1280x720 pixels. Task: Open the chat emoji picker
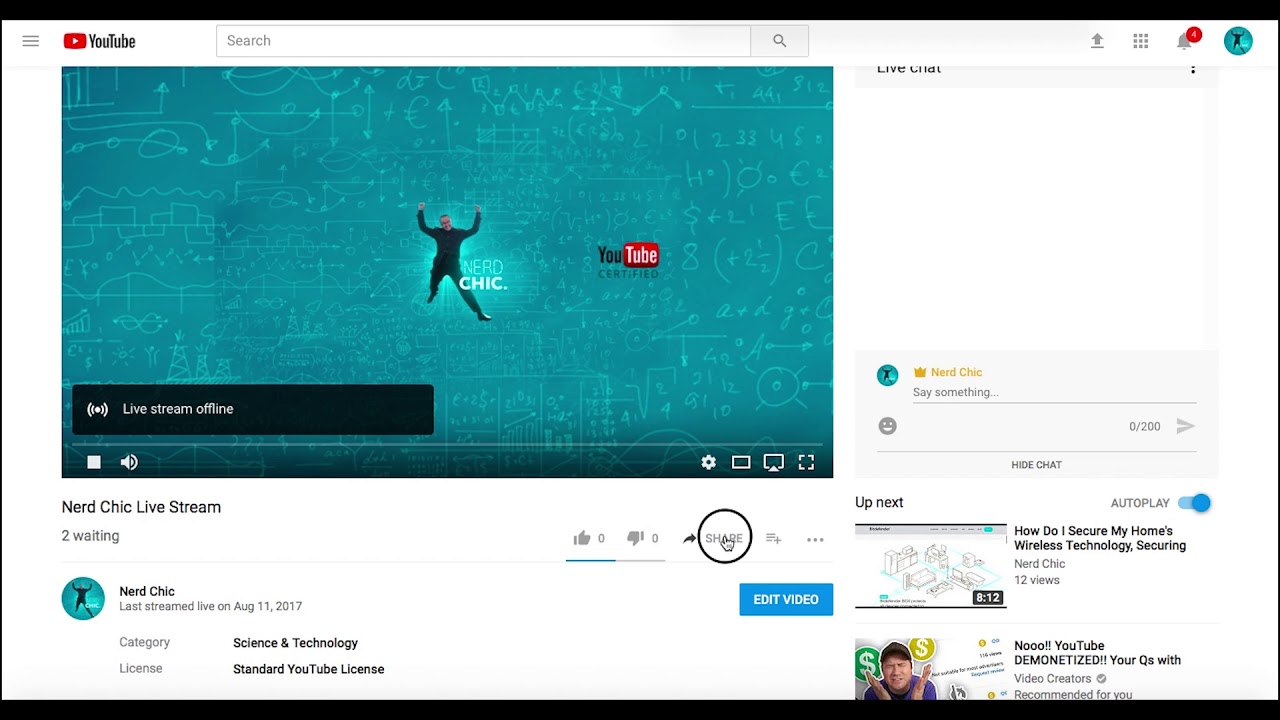click(887, 426)
